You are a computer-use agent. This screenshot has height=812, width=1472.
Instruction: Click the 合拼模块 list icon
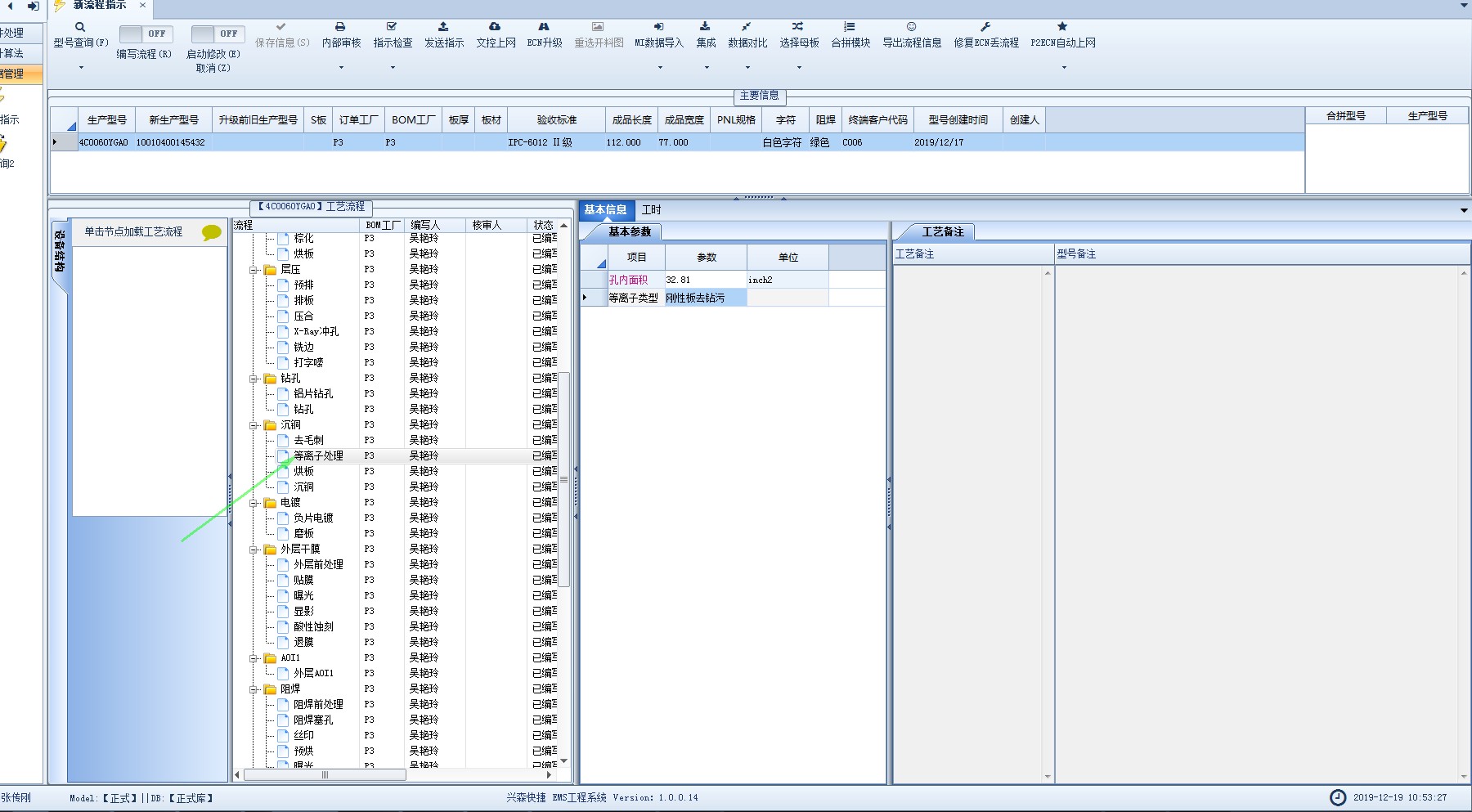[850, 27]
